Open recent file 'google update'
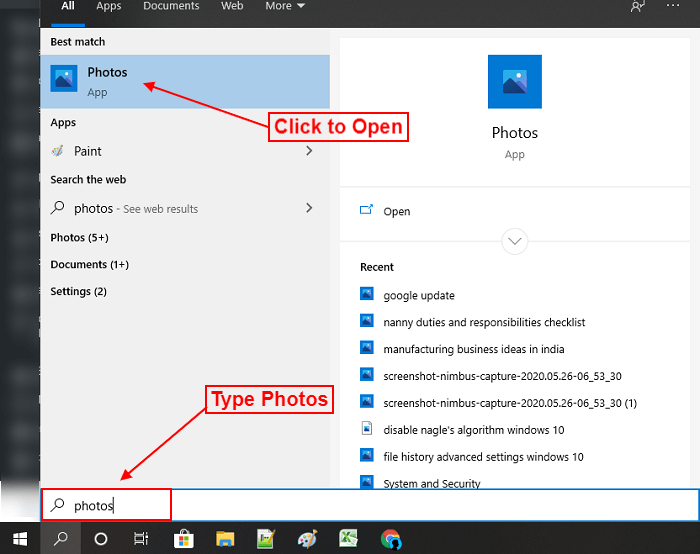This screenshot has width=700, height=554. click(419, 295)
